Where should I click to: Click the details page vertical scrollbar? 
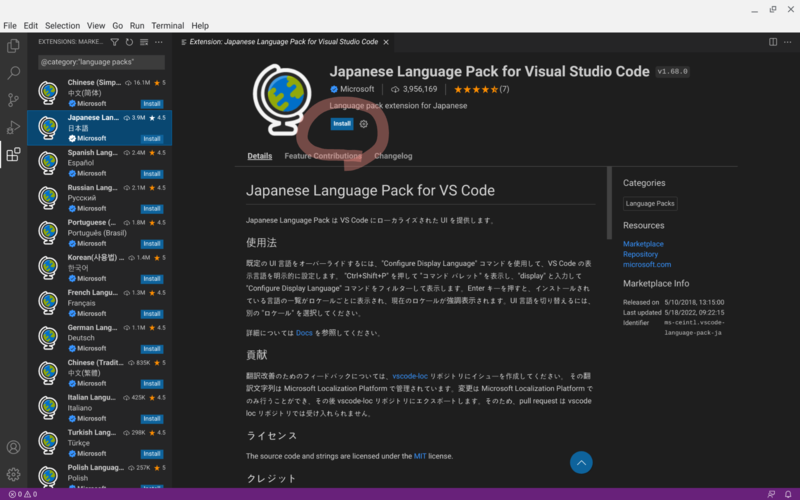609,203
